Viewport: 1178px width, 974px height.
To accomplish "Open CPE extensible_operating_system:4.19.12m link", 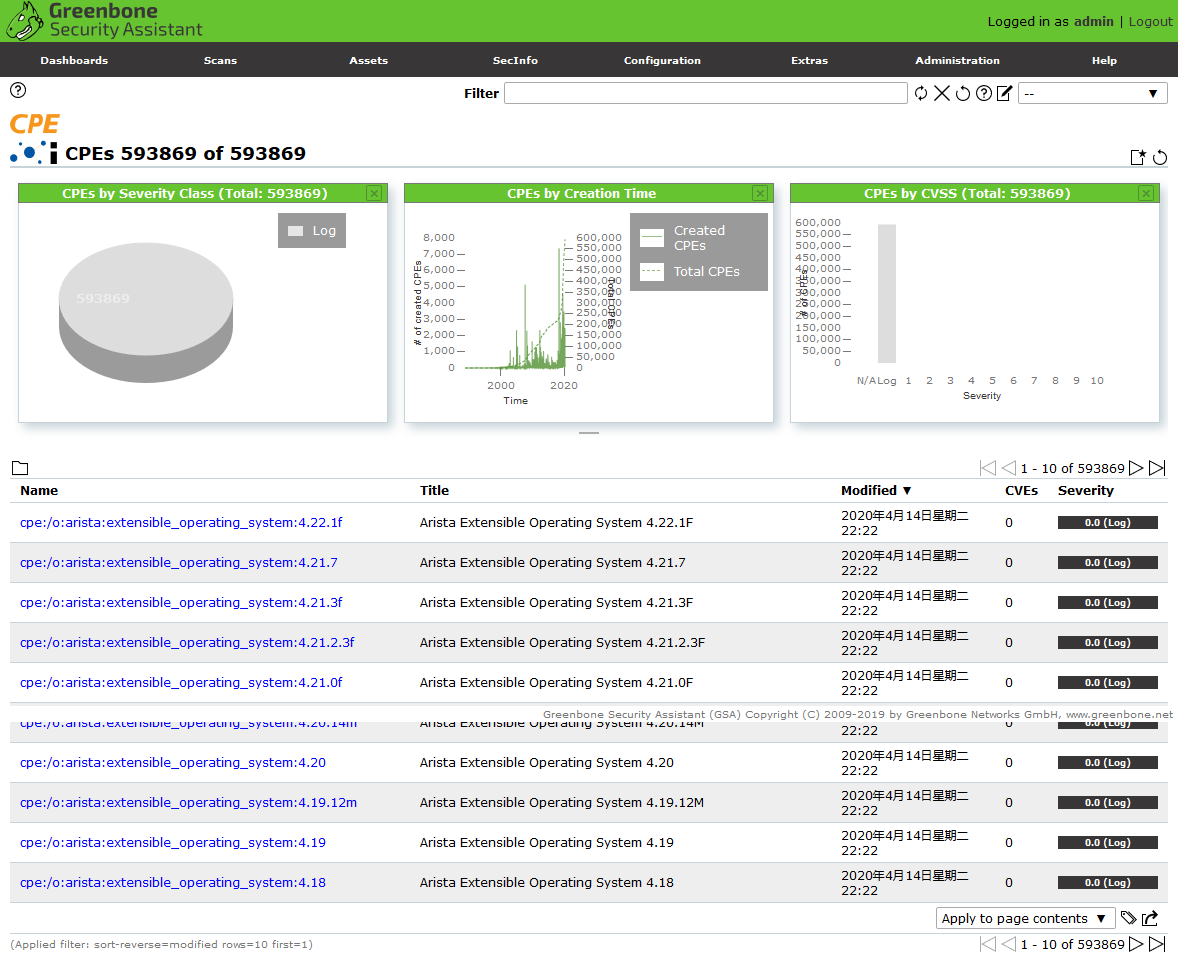I will (189, 803).
